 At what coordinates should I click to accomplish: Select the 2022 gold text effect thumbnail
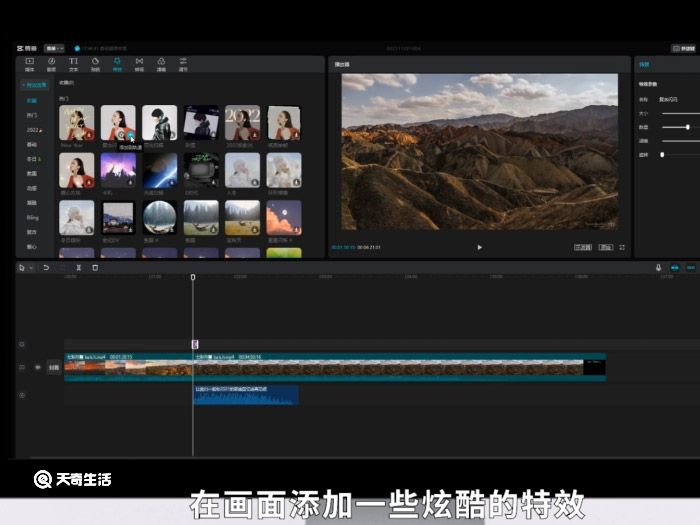pos(242,123)
